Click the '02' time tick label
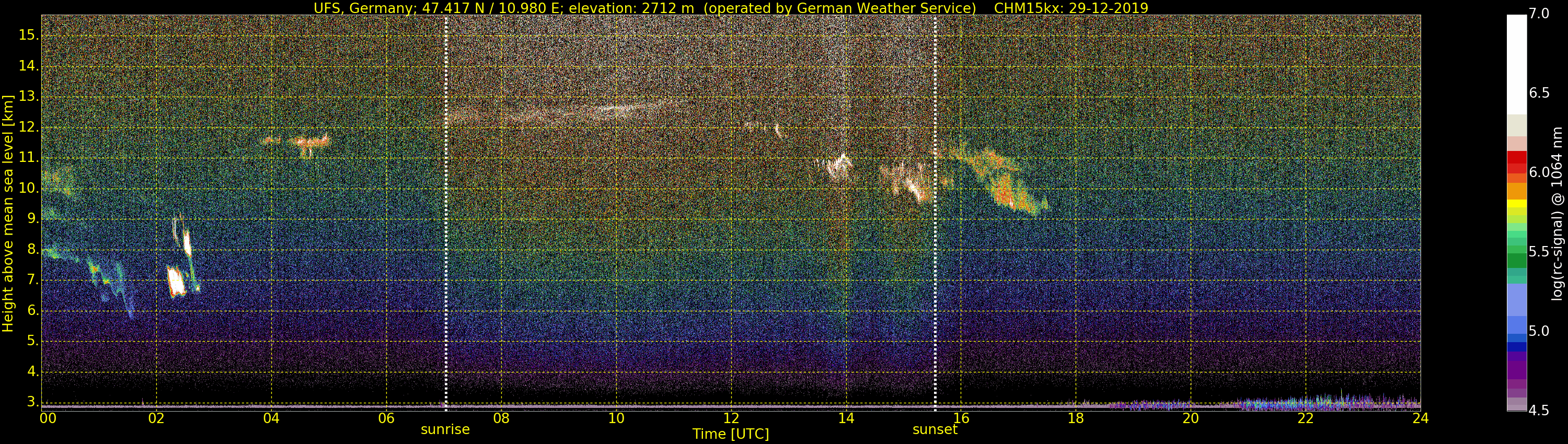The width and height of the screenshot is (1568, 444). pos(156,418)
